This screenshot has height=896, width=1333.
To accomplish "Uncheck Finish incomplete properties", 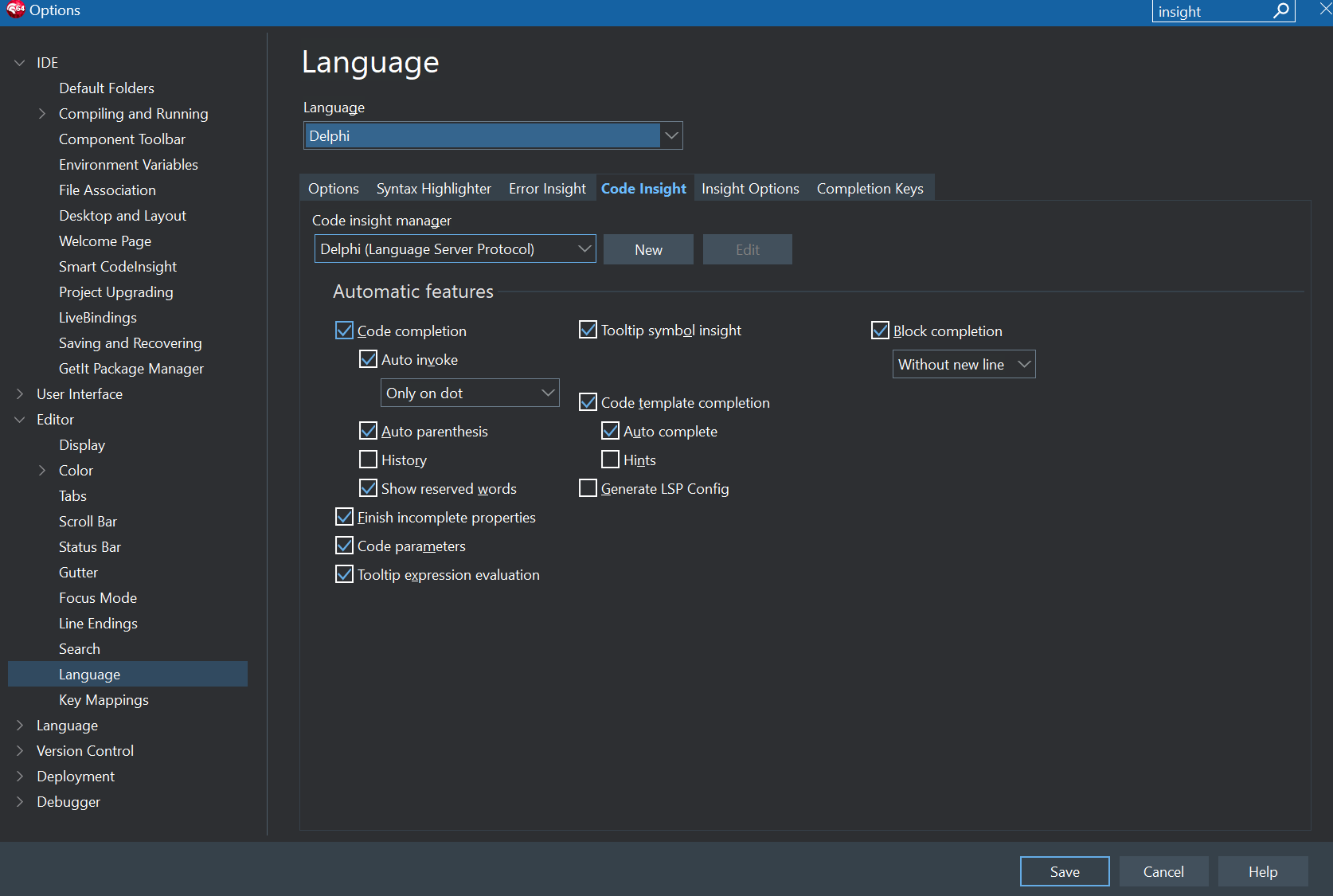I will (x=344, y=517).
